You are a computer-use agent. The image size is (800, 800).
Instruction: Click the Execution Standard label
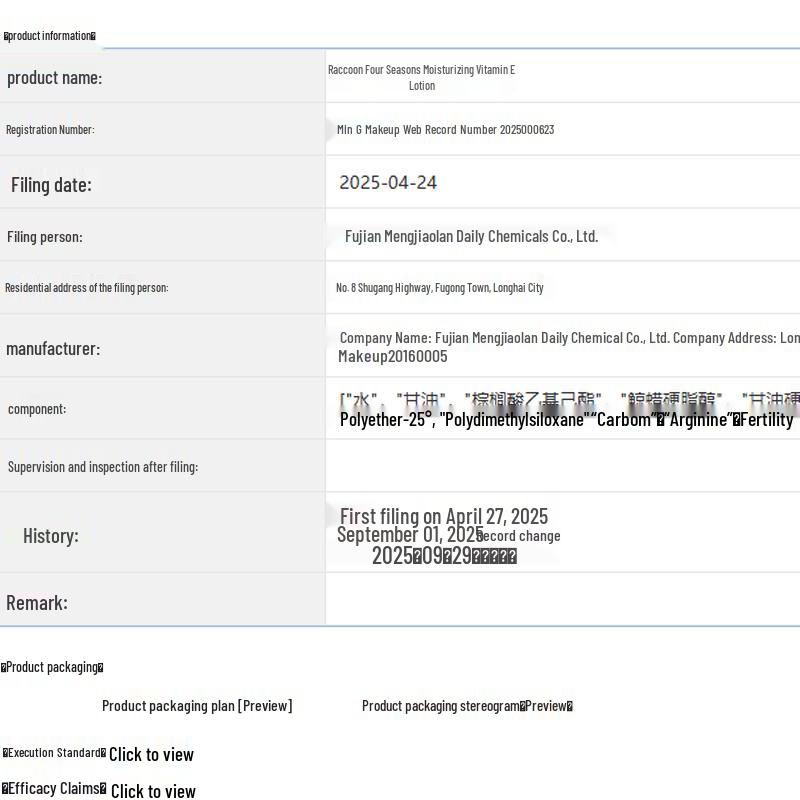55,753
